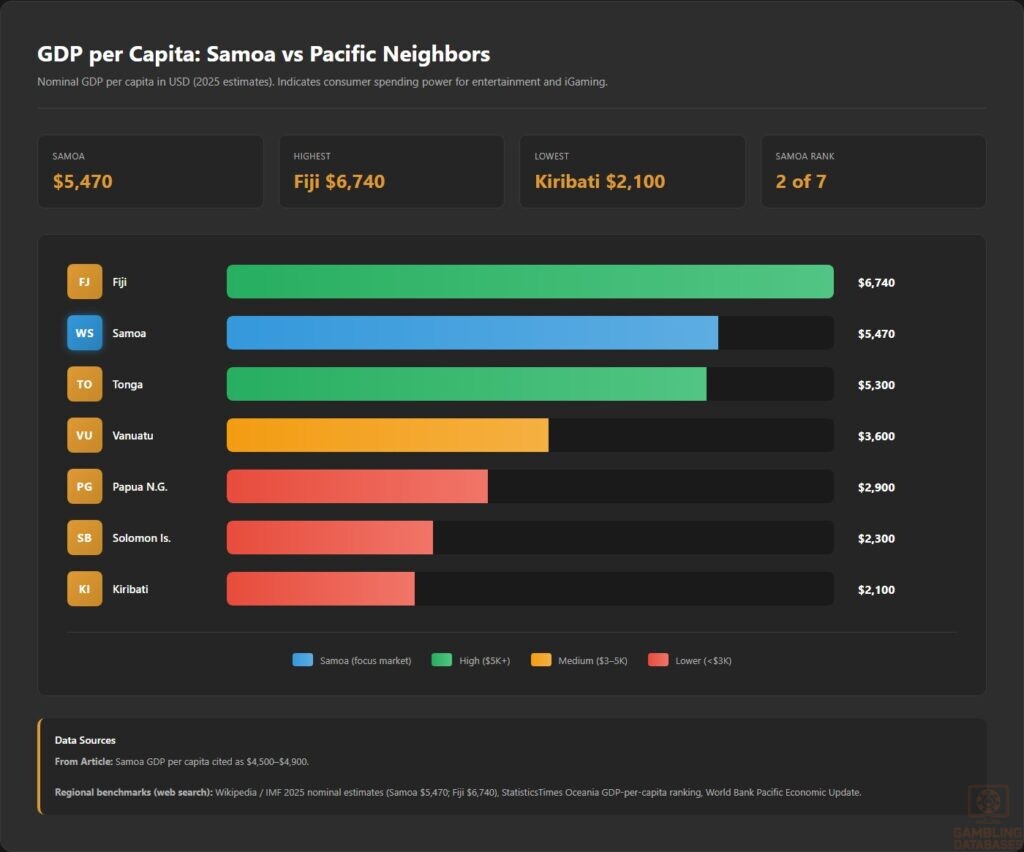Image resolution: width=1024 pixels, height=852 pixels.
Task: Click the 'From Article:' source line
Action: [x=182, y=762]
